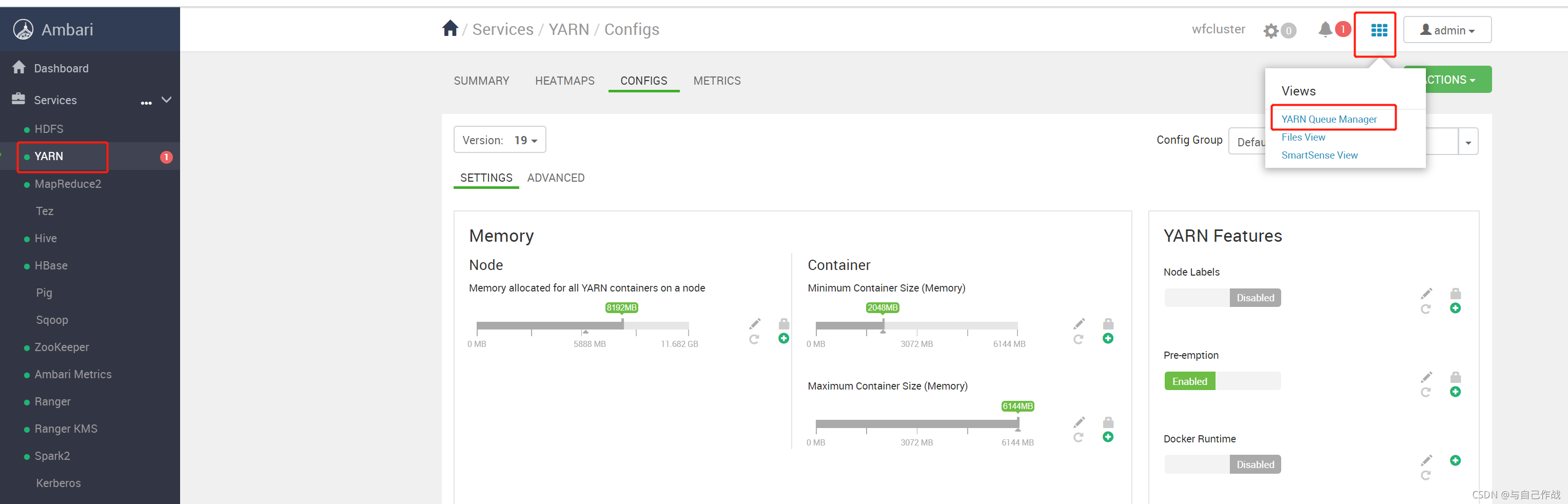
Task: Undo node memory change
Action: click(754, 339)
